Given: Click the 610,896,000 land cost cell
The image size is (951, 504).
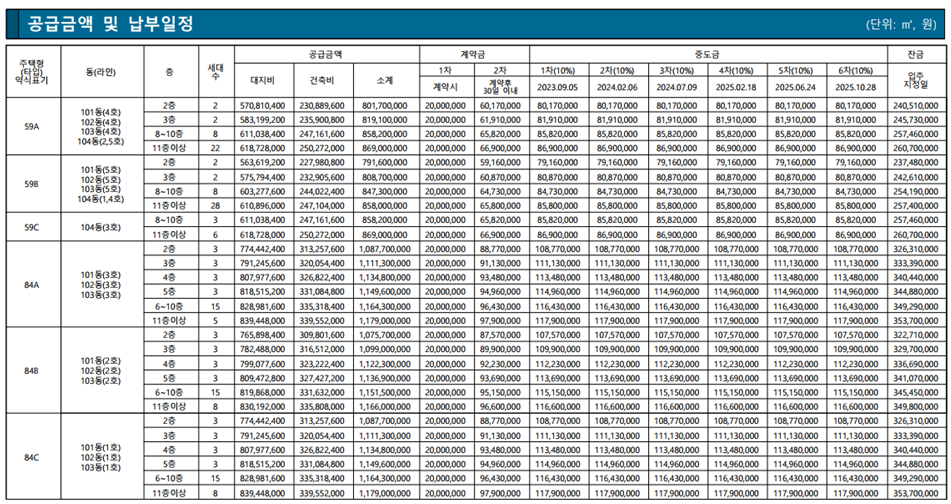Looking at the screenshot, I should (x=263, y=206).
